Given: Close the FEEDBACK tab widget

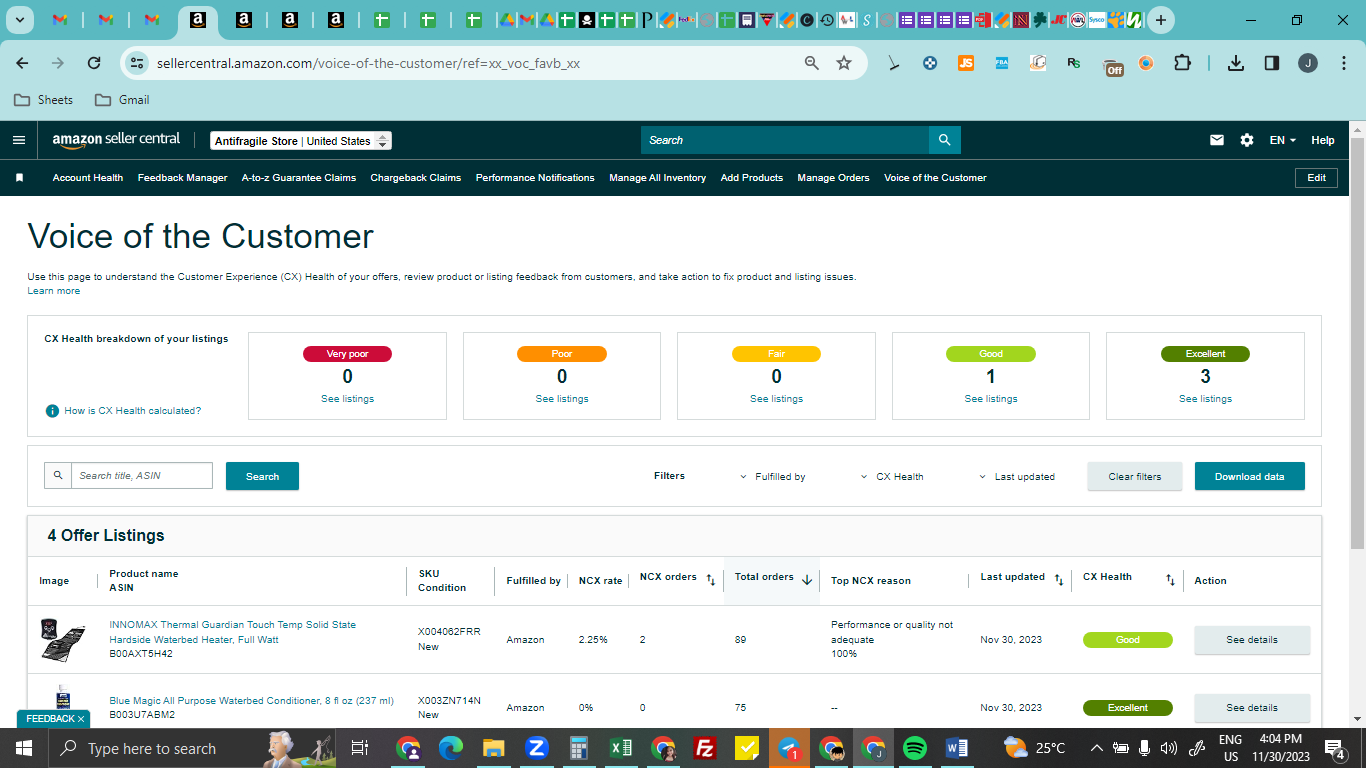Looking at the screenshot, I should 81,719.
